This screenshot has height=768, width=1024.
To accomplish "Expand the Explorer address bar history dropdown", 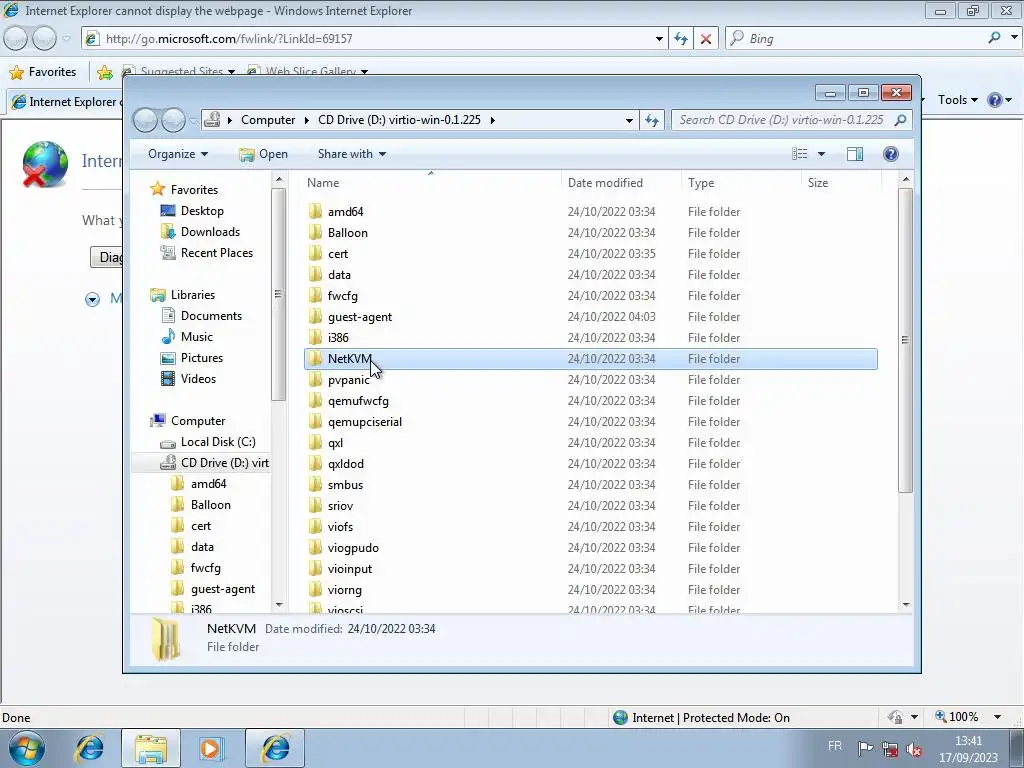I will [x=629, y=120].
